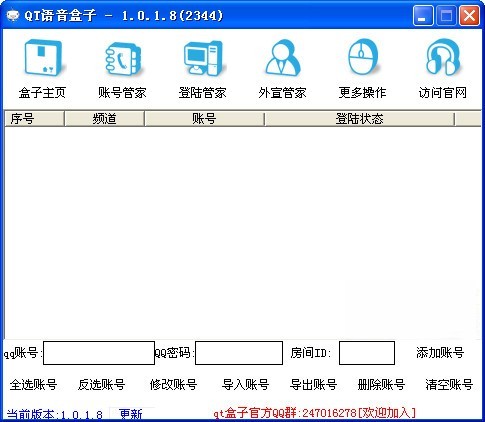This screenshot has height=422, width=485.
Task: Focus the QQ密码 input field
Action: pyautogui.click(x=239, y=353)
